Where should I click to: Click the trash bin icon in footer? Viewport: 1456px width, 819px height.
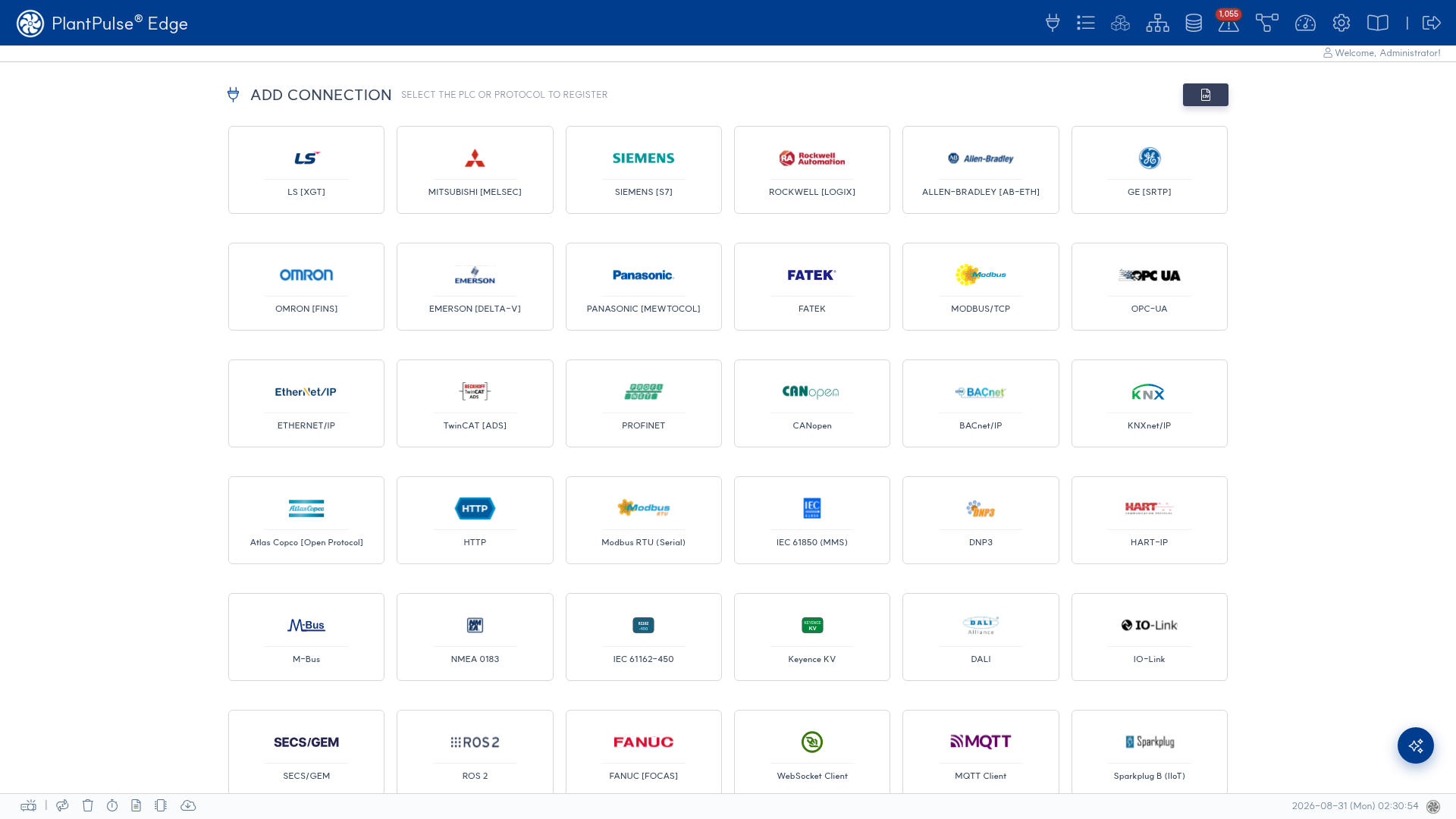click(88, 805)
